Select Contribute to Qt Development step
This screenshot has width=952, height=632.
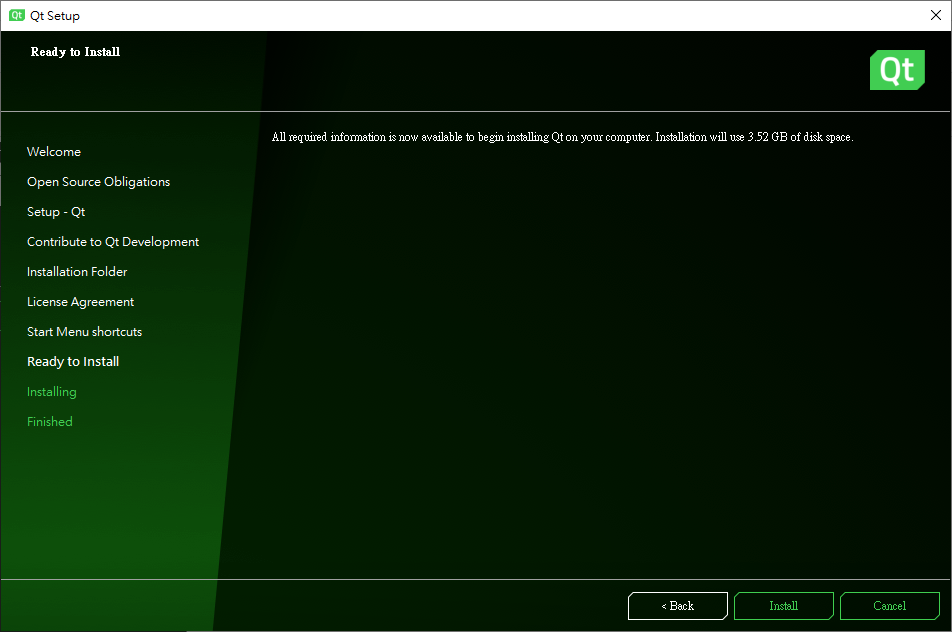click(113, 242)
